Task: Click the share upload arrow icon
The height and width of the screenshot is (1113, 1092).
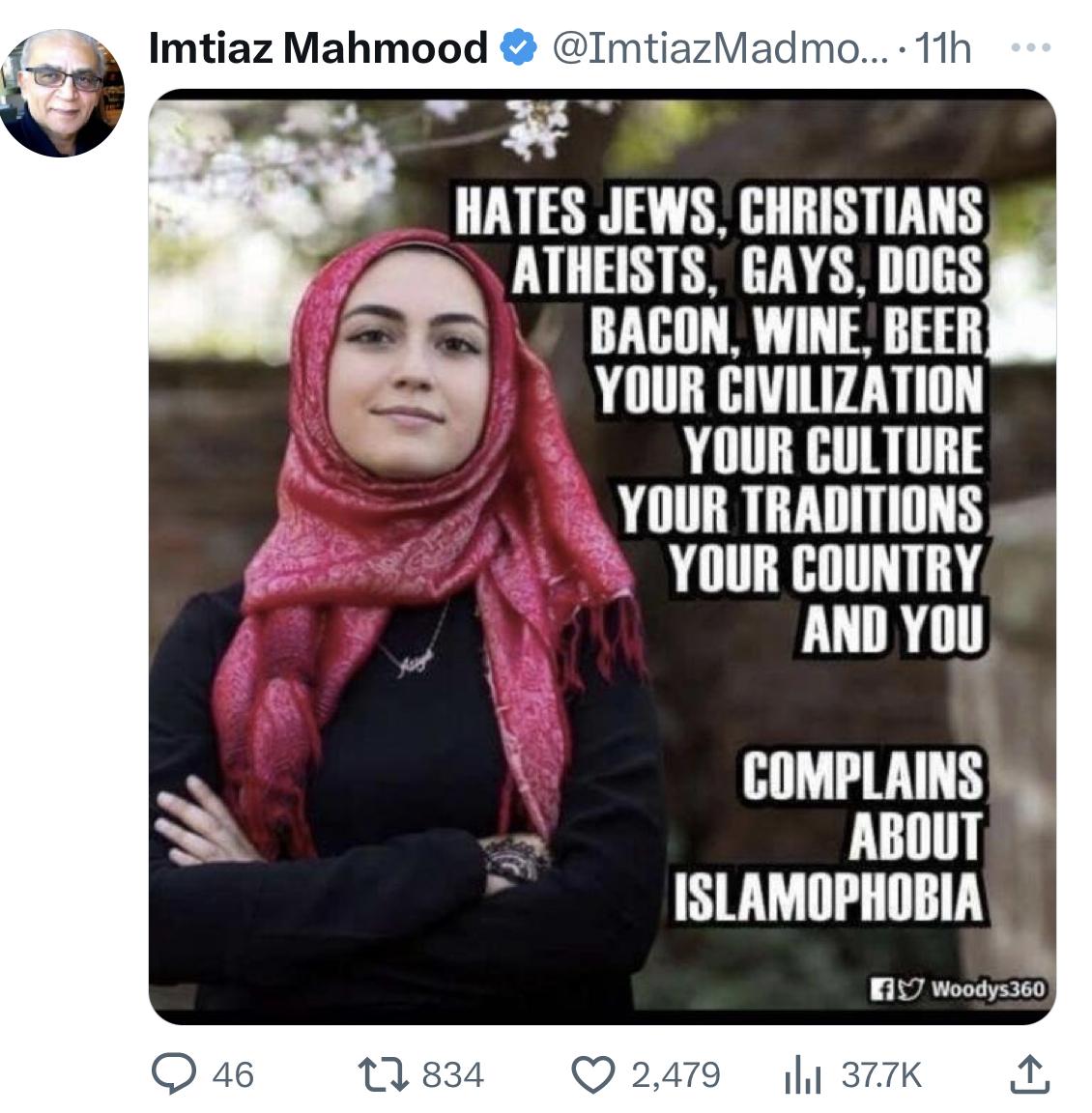Action: (1029, 1074)
